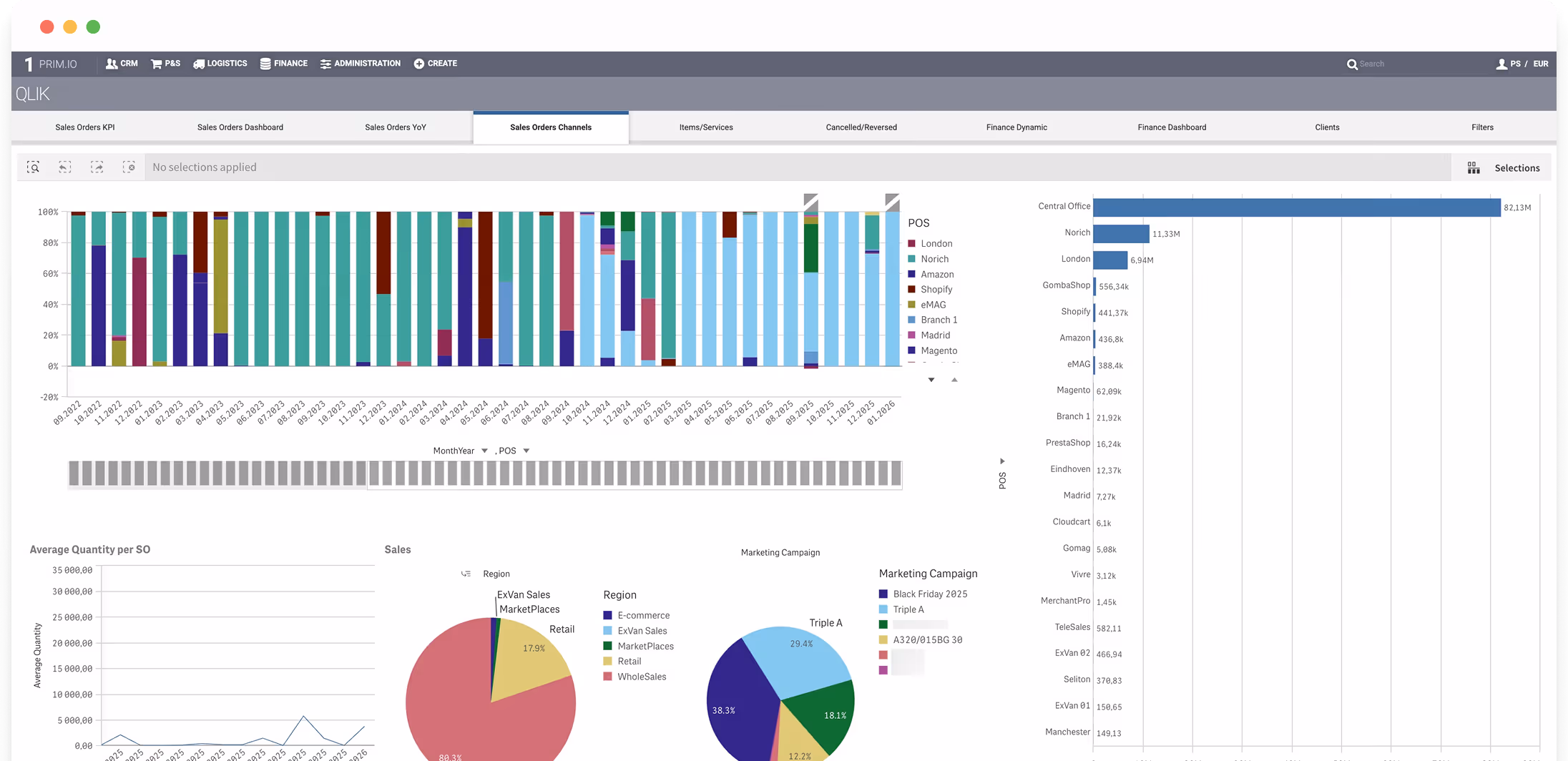Open the Administration menu

(x=361, y=64)
